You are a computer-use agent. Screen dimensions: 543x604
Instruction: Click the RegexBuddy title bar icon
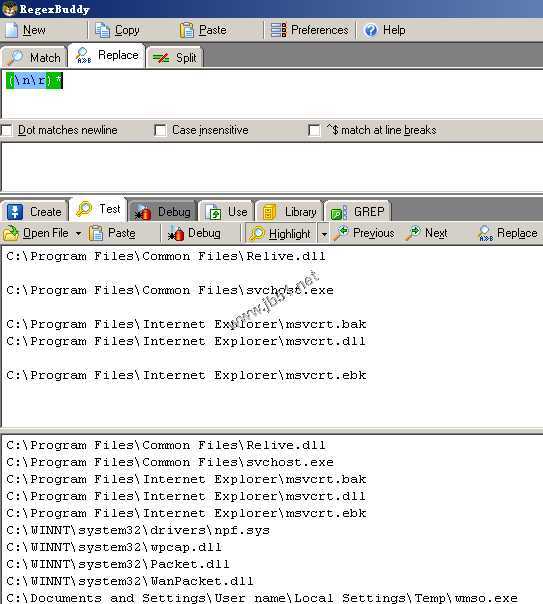[x=9, y=8]
